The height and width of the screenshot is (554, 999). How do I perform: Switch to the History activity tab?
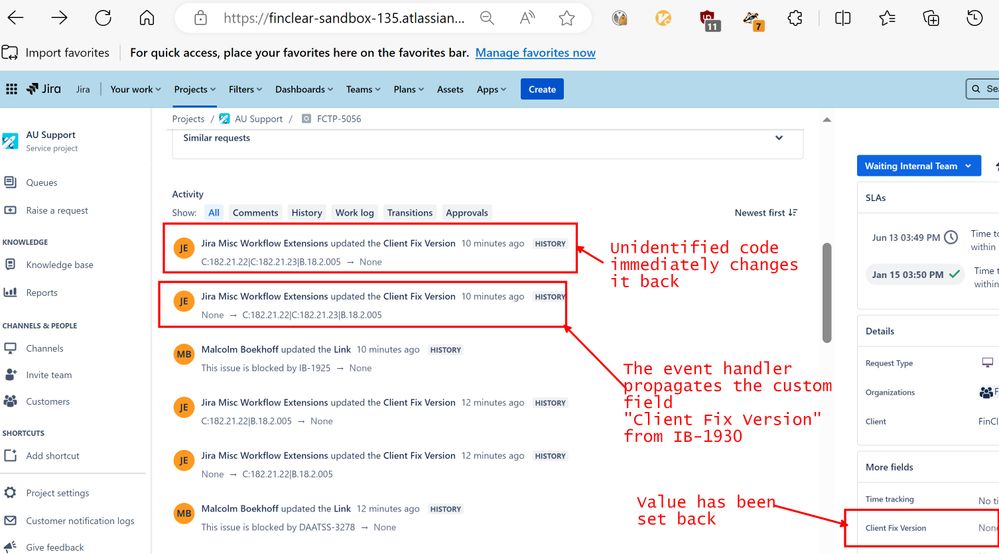[306, 213]
